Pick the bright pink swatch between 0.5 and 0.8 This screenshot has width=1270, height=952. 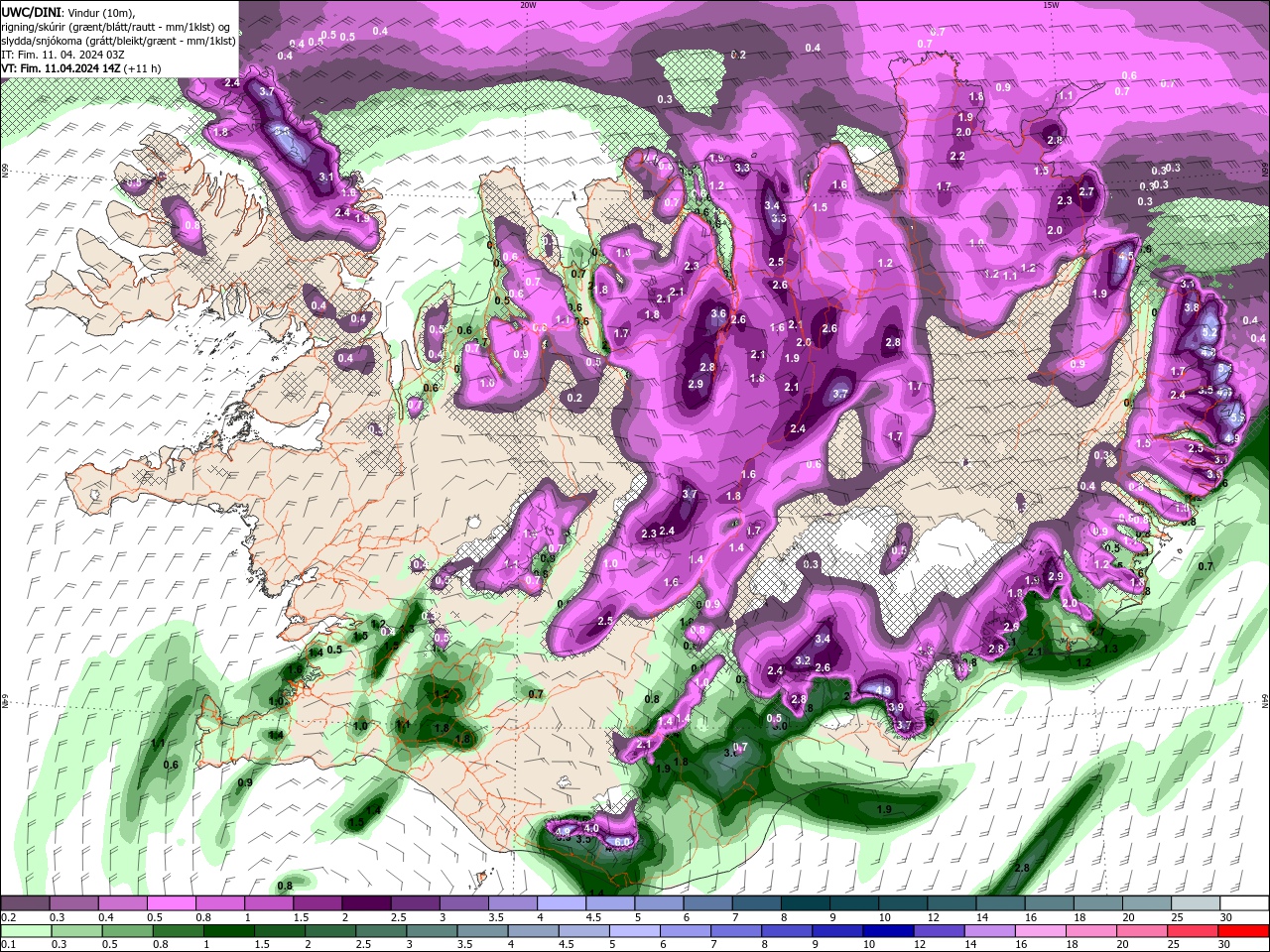(171, 903)
